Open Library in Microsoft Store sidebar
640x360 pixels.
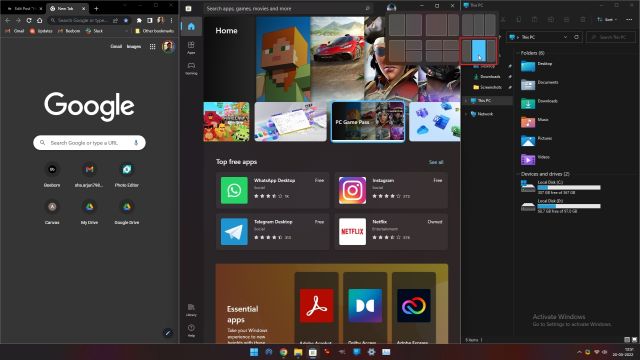(x=191, y=310)
